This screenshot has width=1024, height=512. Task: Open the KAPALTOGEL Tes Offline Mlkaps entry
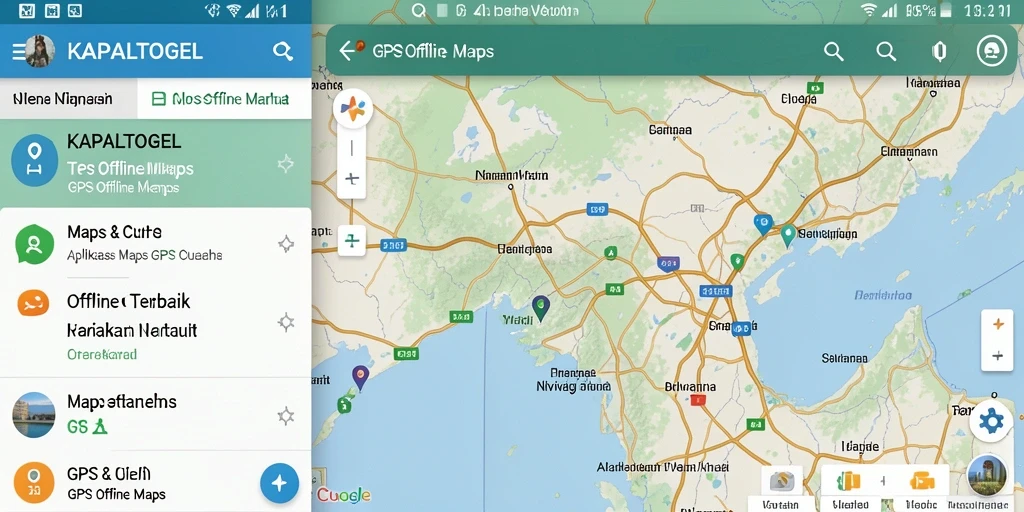click(155, 164)
